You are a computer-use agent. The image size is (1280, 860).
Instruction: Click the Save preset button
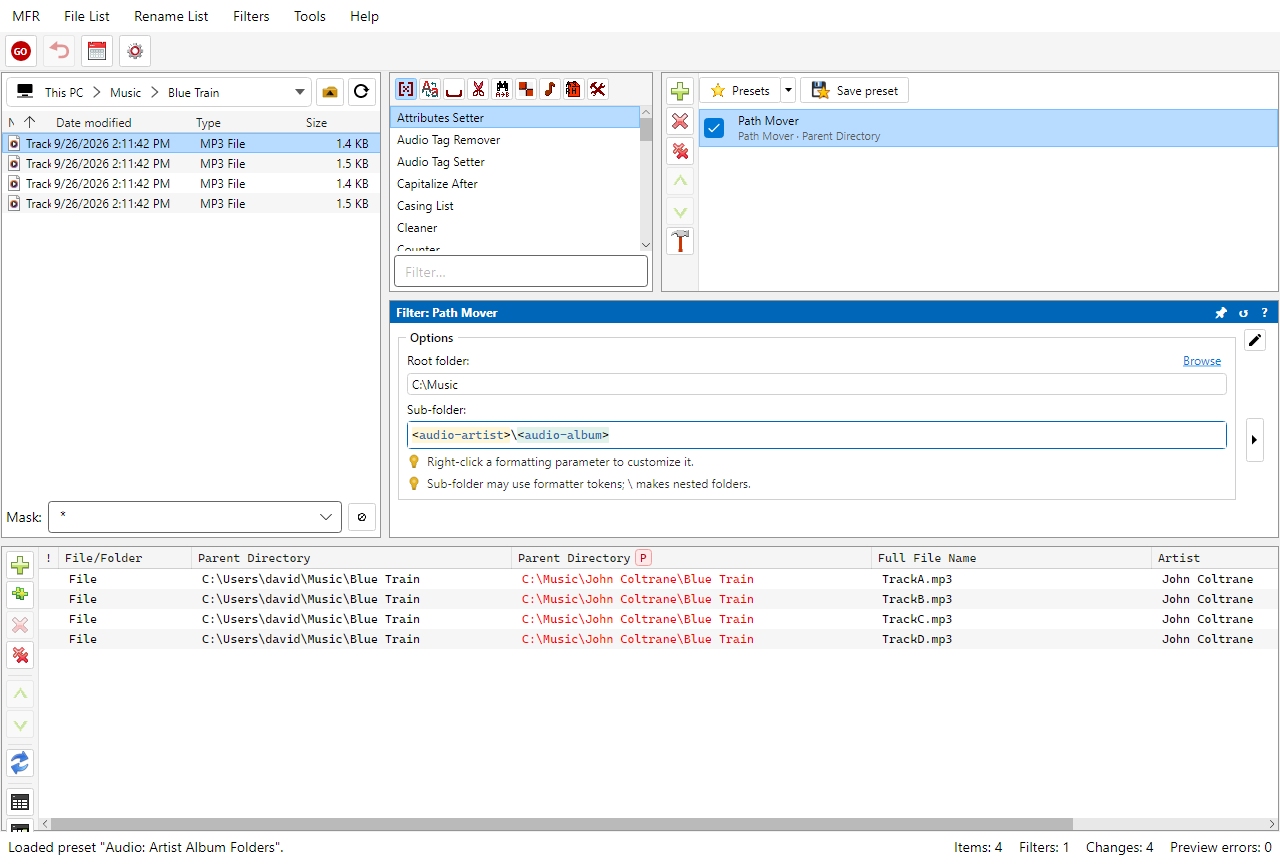(855, 91)
